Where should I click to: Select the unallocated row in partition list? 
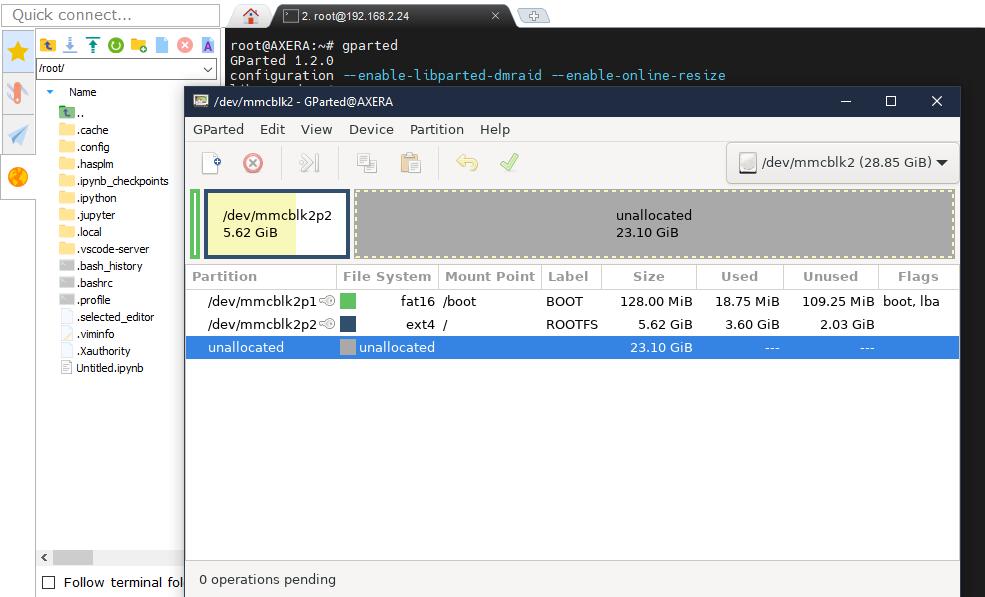[x=572, y=348]
